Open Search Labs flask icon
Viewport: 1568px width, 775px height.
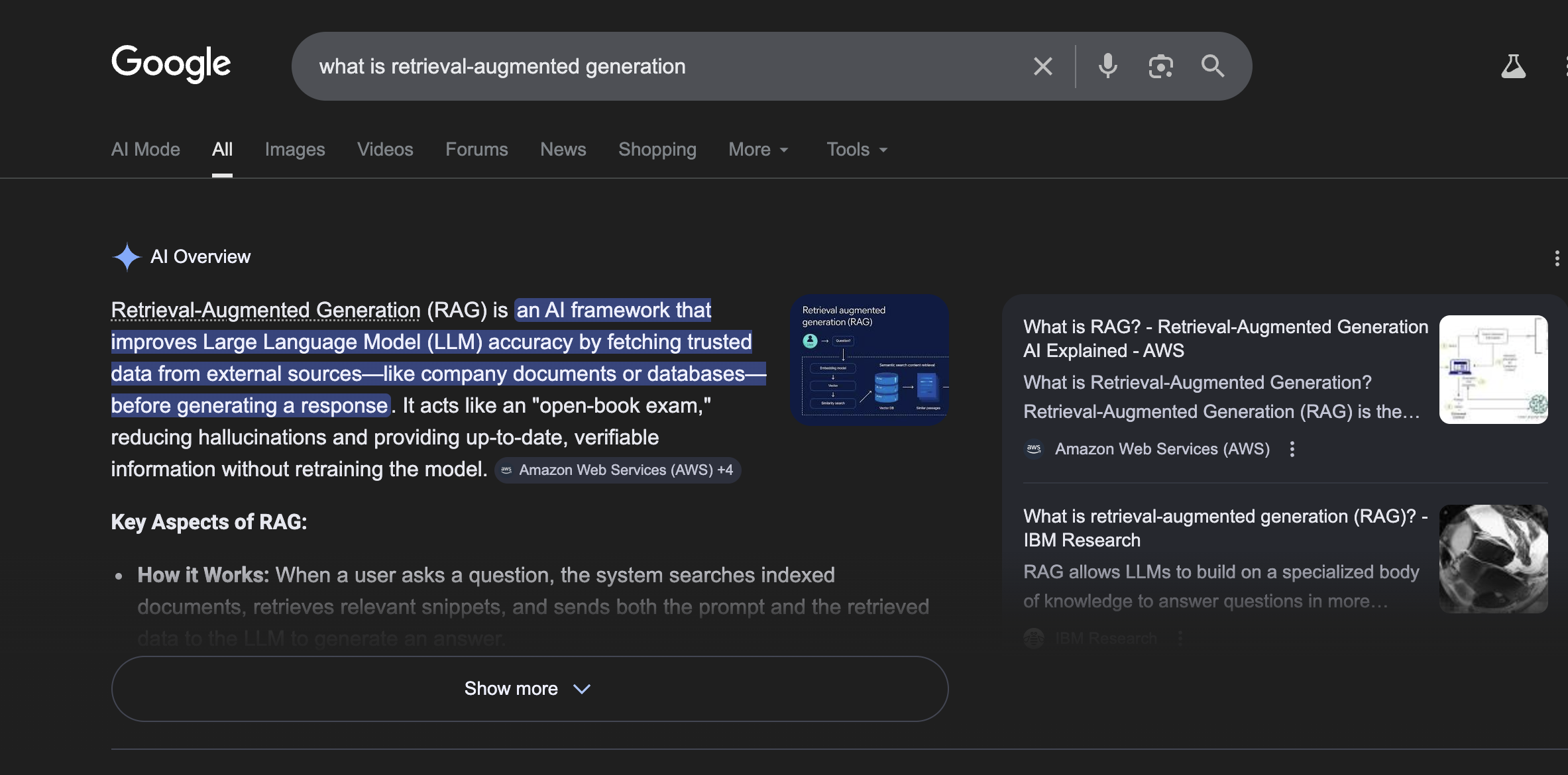point(1513,66)
